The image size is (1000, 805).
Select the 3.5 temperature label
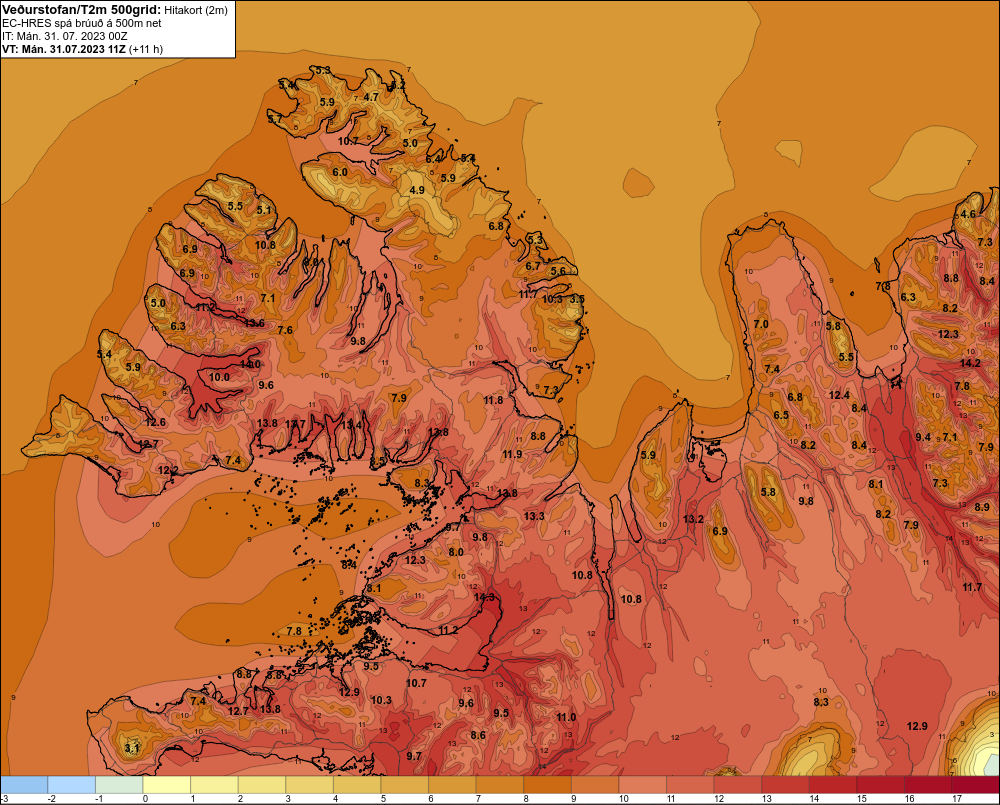(x=577, y=299)
